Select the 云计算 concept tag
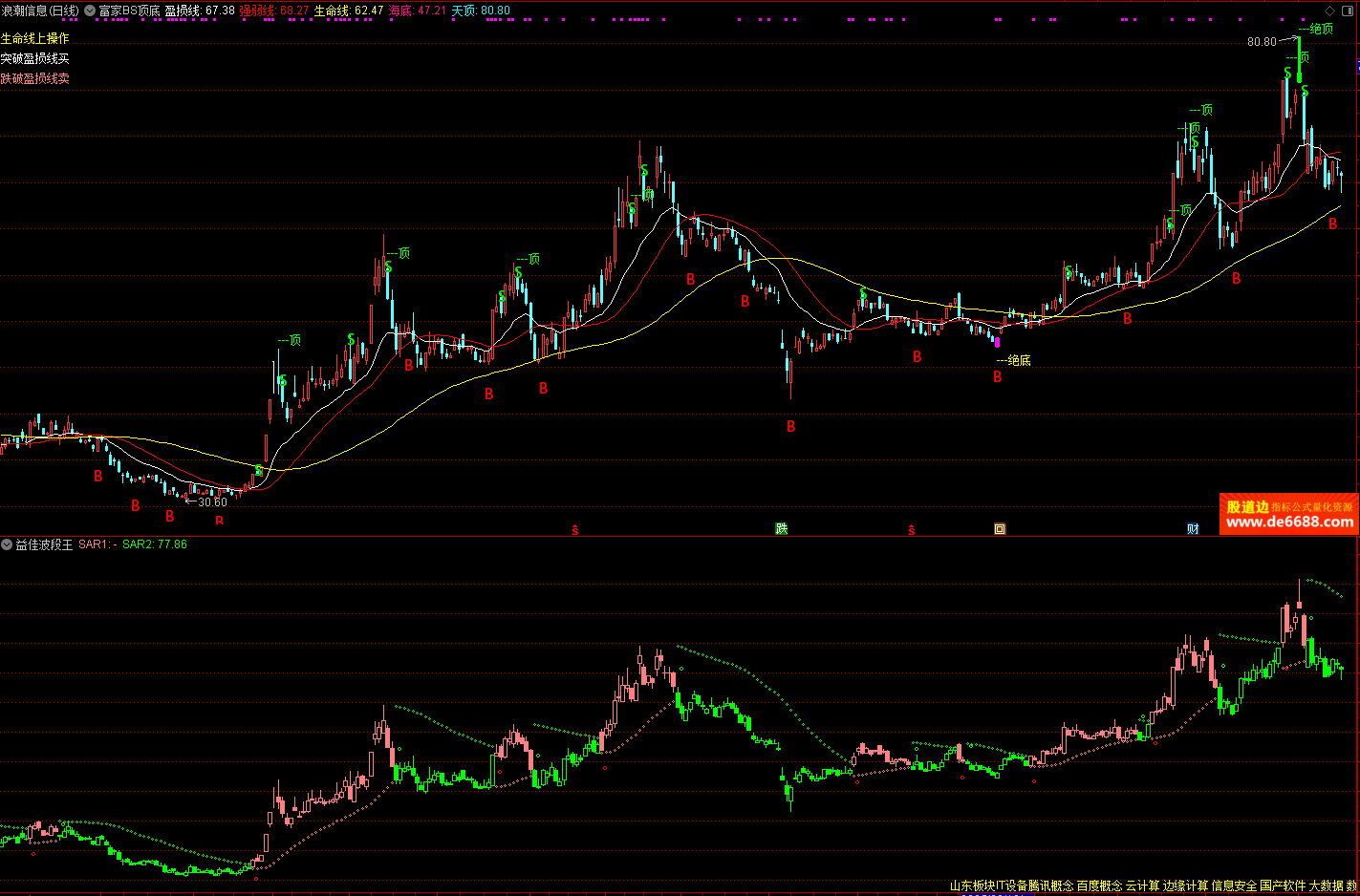This screenshot has width=1360, height=896. click(x=1142, y=886)
